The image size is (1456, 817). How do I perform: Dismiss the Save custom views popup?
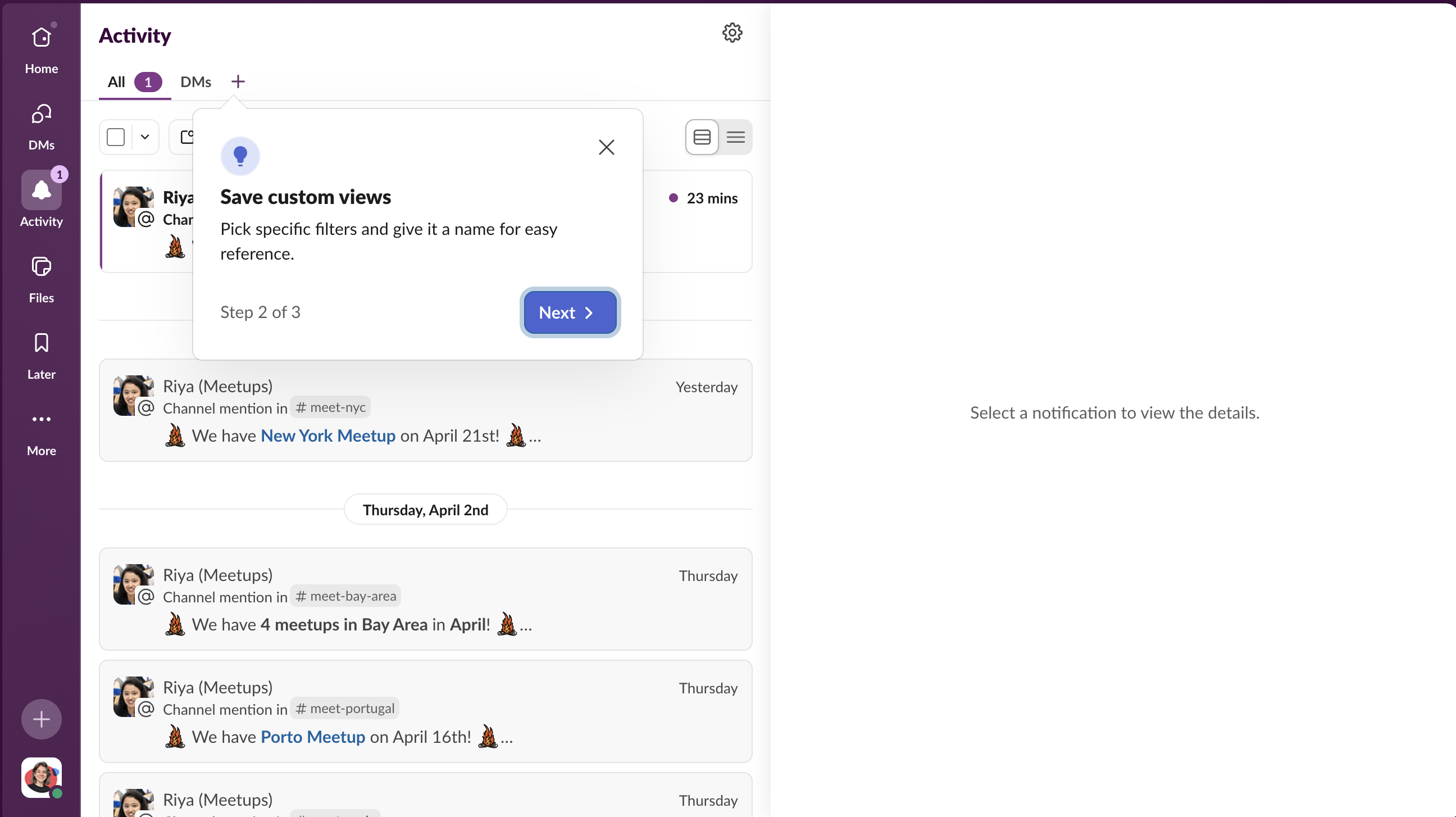(x=606, y=147)
